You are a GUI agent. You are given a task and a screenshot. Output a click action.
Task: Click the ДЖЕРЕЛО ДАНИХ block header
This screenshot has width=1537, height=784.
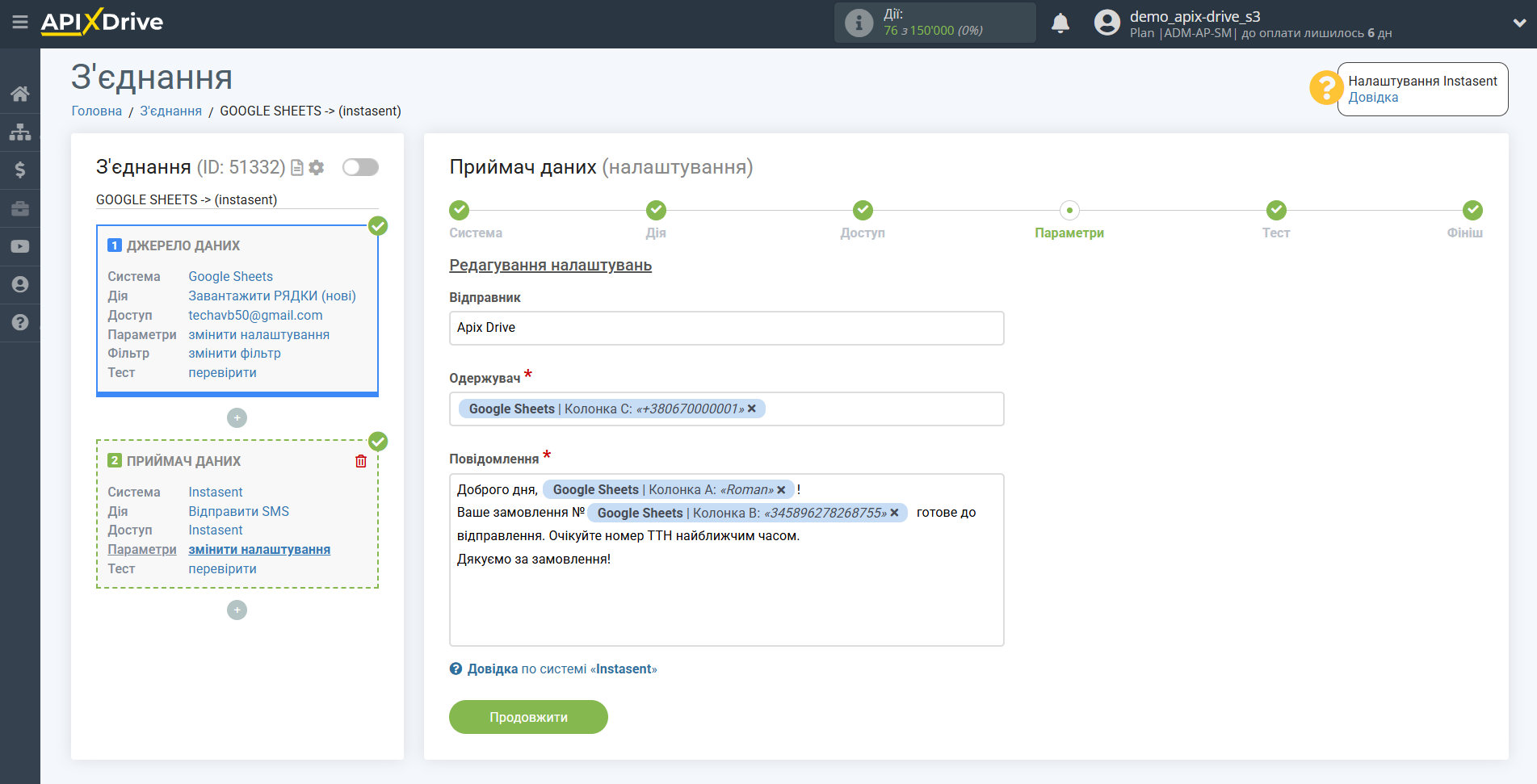[x=183, y=245]
